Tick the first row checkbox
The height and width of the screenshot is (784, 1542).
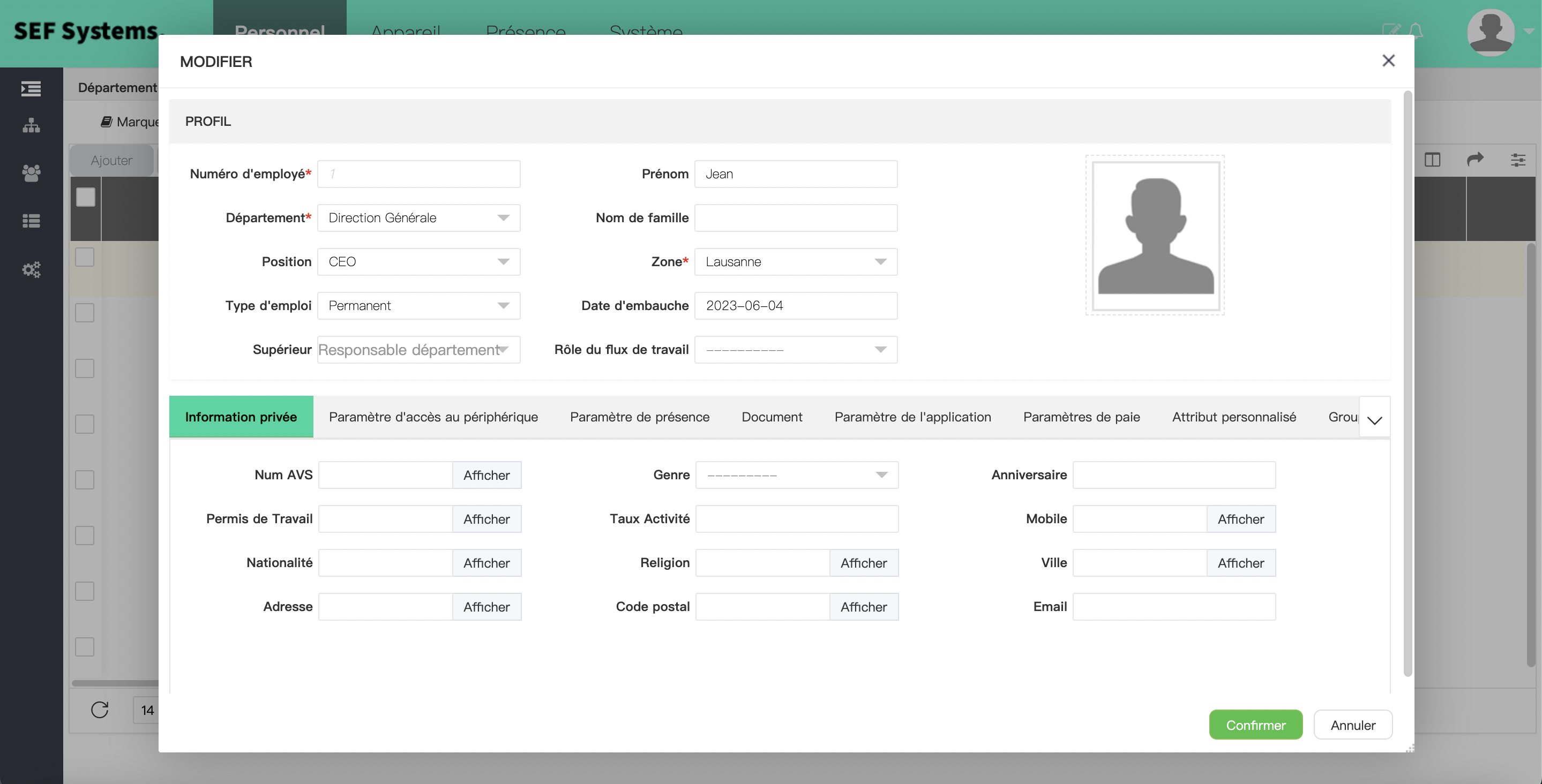(85, 257)
